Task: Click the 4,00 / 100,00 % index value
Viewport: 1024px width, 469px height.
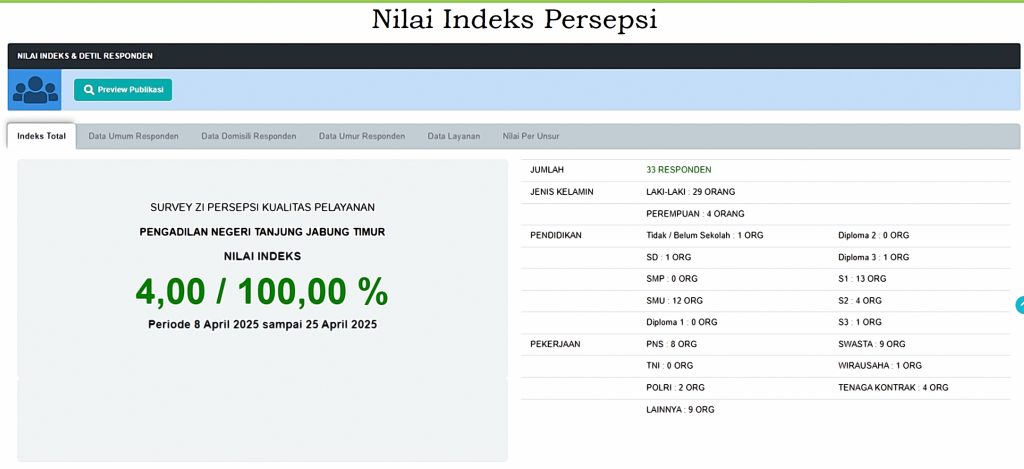Action: coord(261,291)
